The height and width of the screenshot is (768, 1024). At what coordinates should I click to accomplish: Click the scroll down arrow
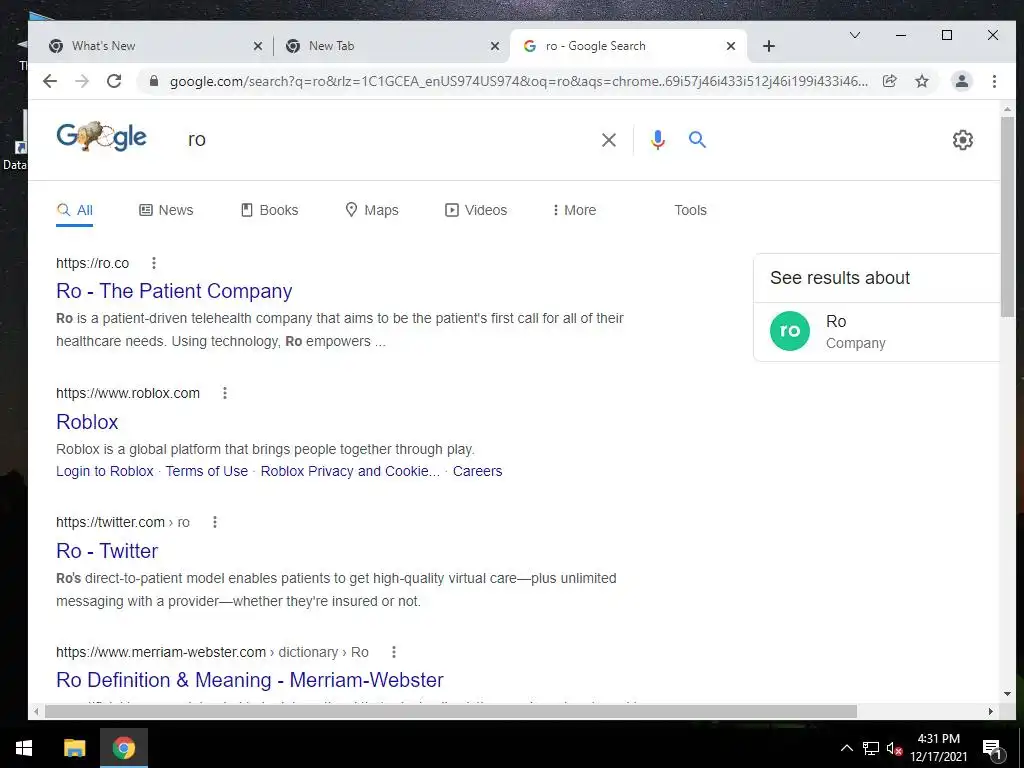pos(1007,694)
